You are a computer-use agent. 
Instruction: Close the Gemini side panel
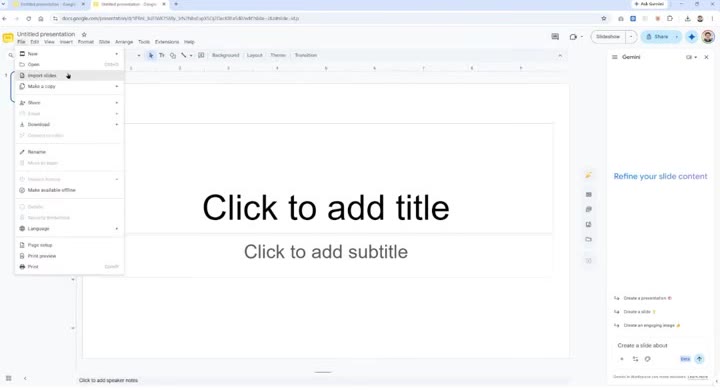tap(706, 57)
